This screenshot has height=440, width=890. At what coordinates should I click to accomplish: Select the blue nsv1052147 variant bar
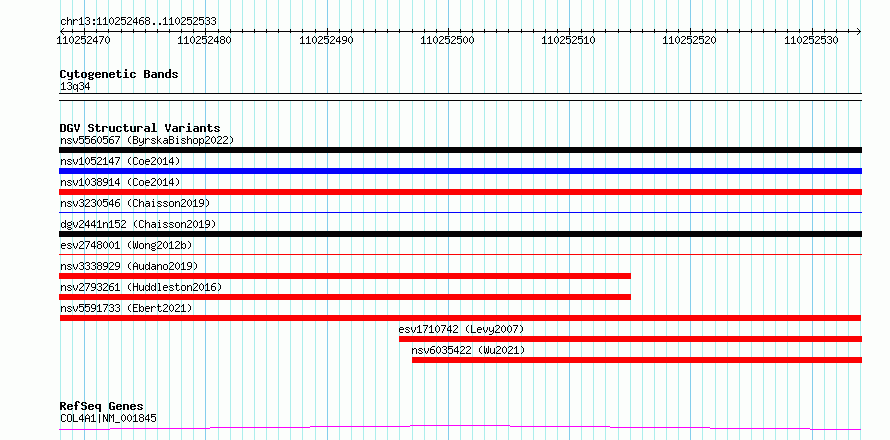tap(460, 171)
